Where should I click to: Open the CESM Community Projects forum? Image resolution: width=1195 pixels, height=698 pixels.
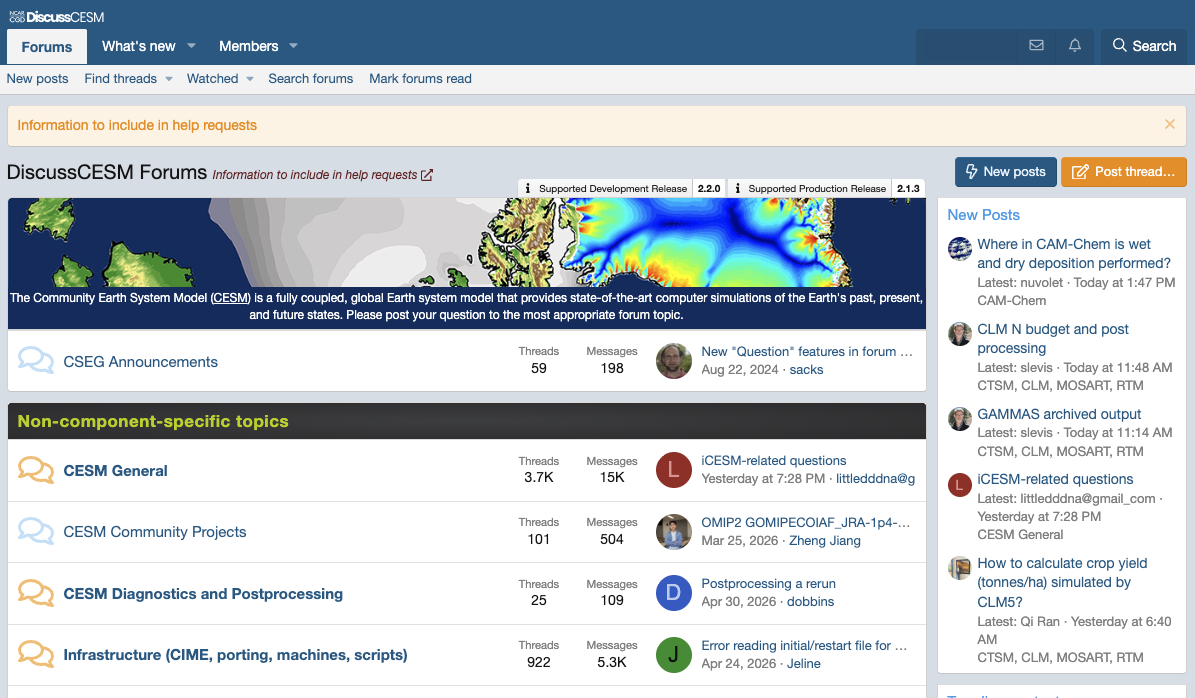pyautogui.click(x=155, y=532)
